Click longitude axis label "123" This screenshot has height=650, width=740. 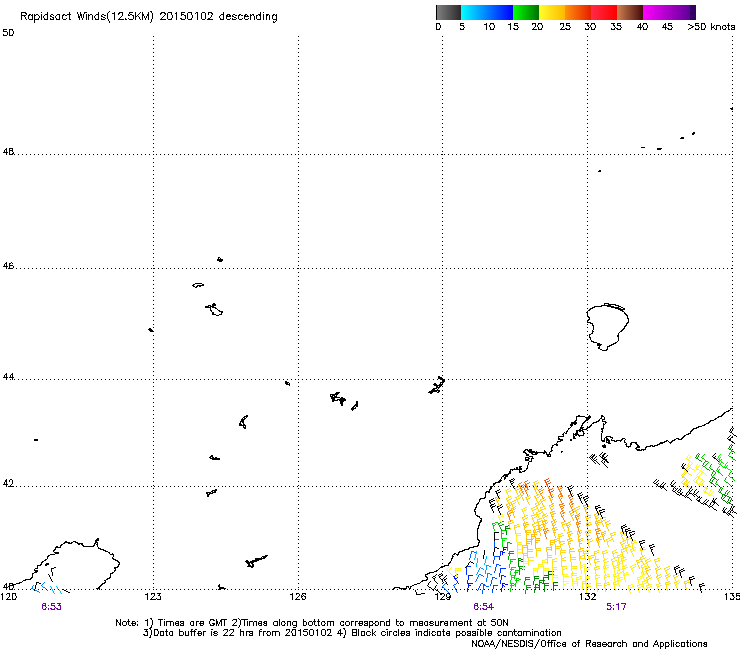(x=153, y=597)
